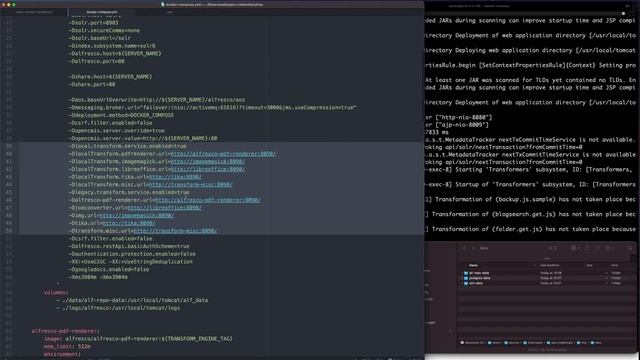
Task: Go back in the Finder window
Action: [x=464, y=248]
